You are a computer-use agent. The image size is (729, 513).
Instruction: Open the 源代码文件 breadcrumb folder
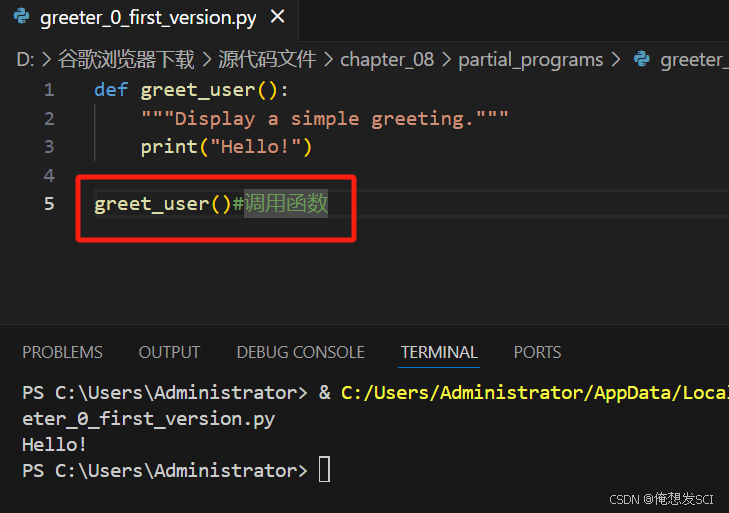point(267,60)
